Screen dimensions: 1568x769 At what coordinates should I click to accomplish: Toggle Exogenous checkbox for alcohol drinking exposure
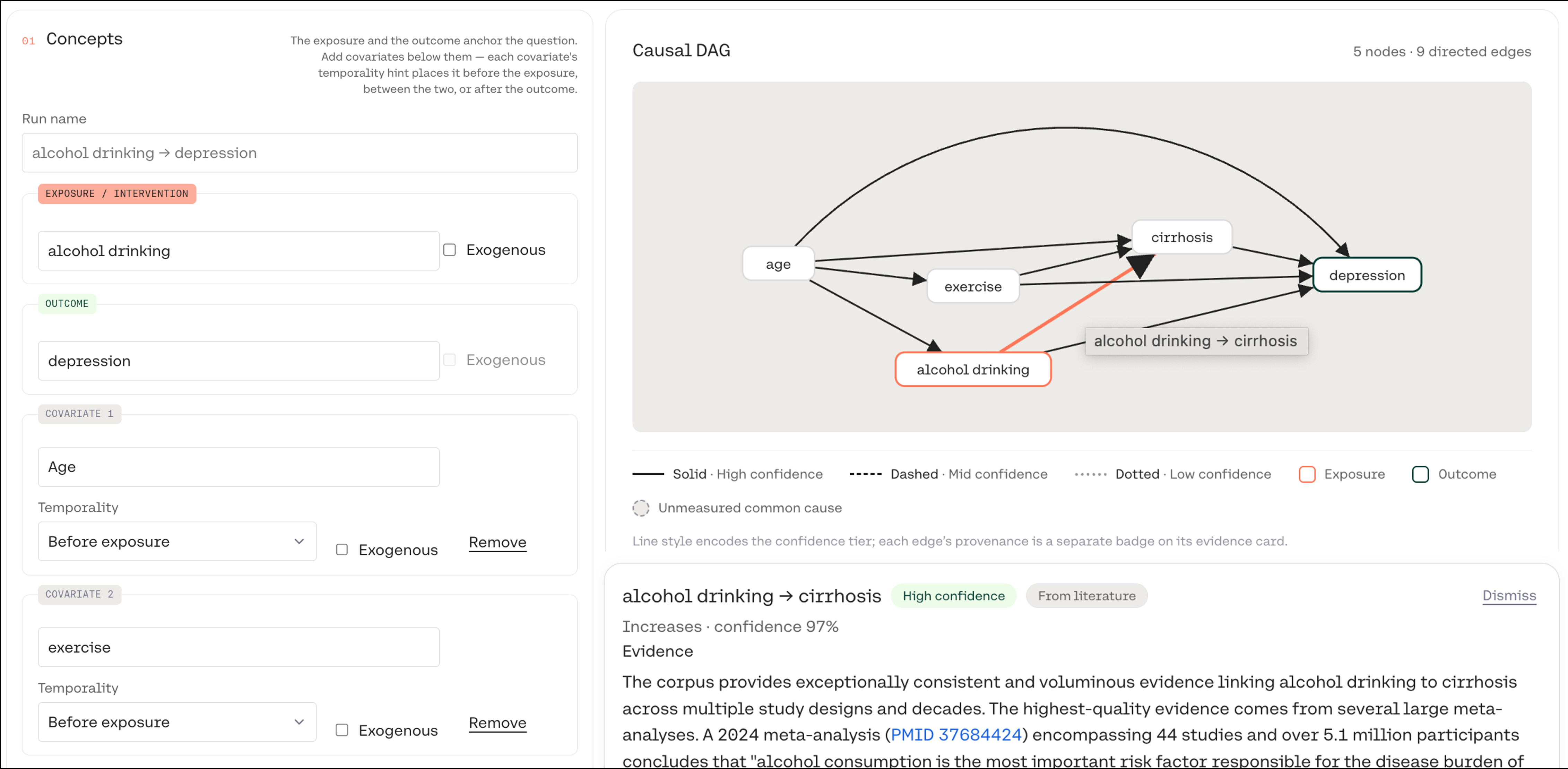pyautogui.click(x=449, y=250)
